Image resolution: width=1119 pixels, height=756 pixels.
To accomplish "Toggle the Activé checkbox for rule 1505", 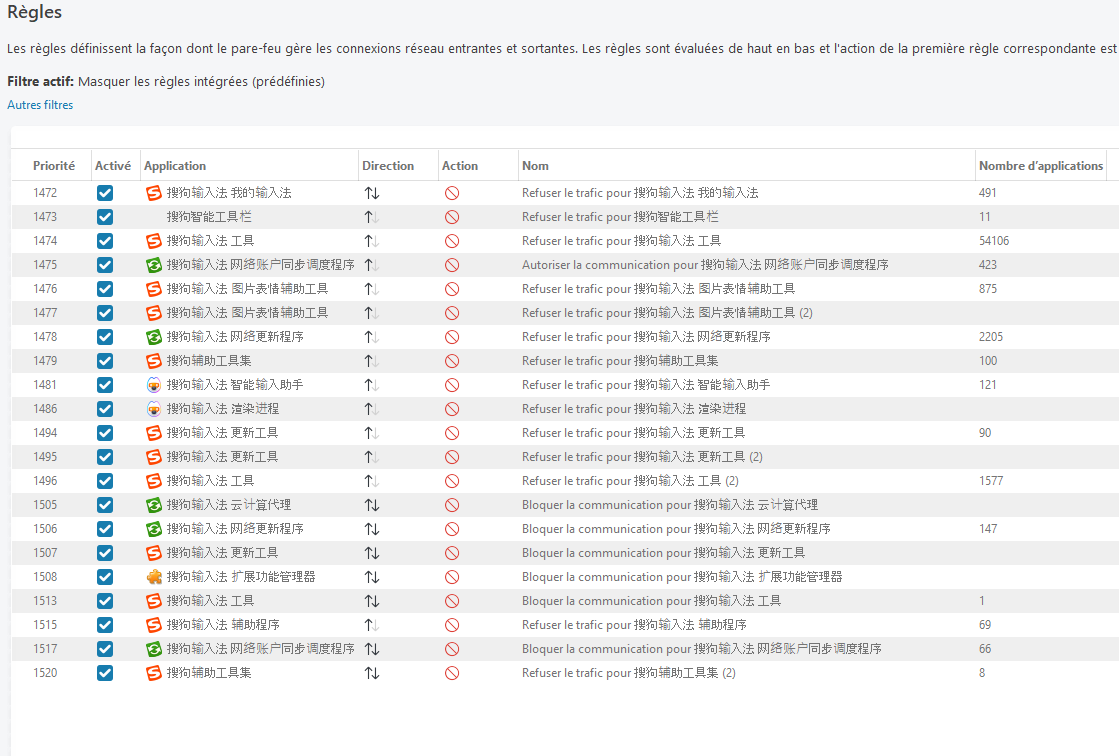I will tap(105, 505).
